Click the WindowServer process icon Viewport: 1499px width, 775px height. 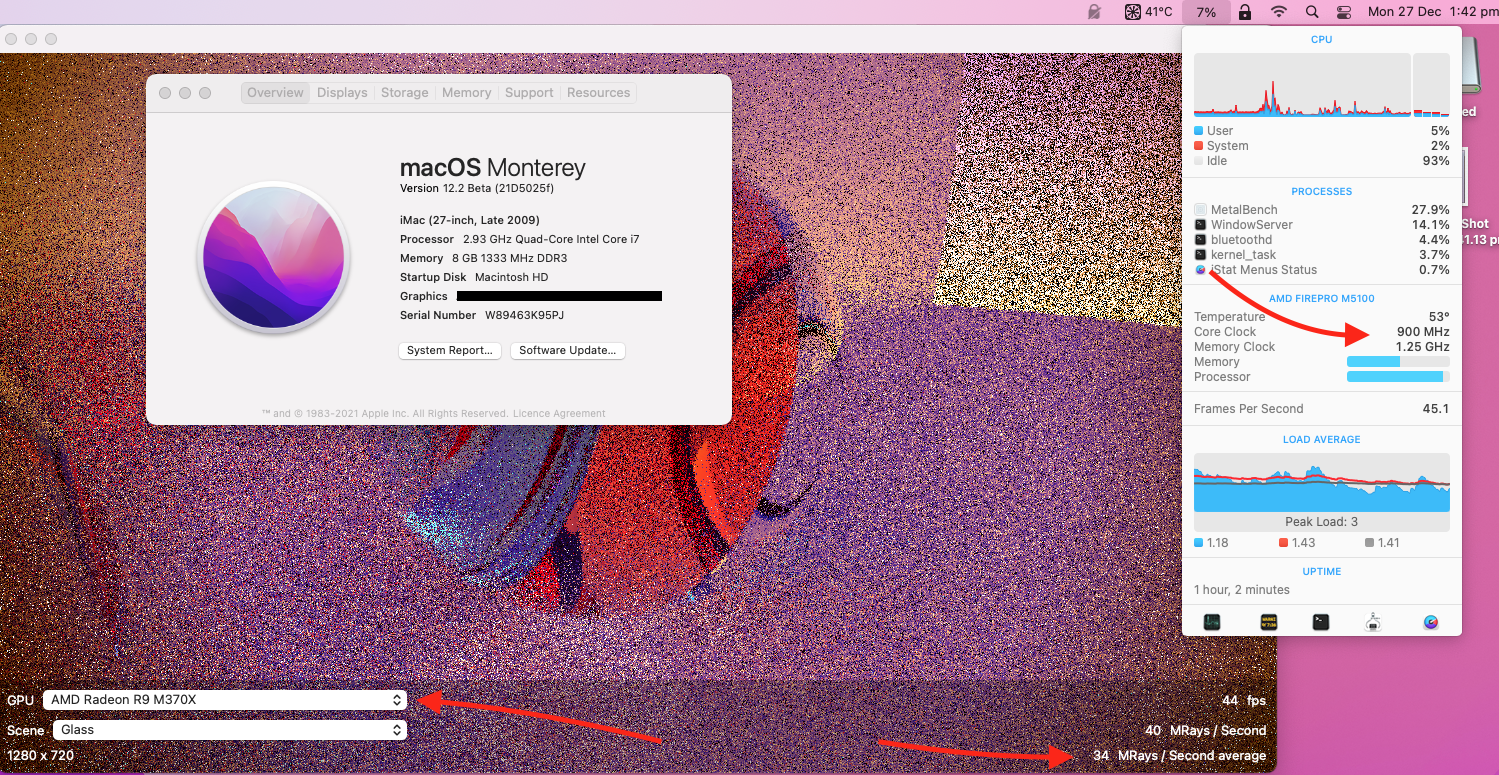tap(1200, 225)
